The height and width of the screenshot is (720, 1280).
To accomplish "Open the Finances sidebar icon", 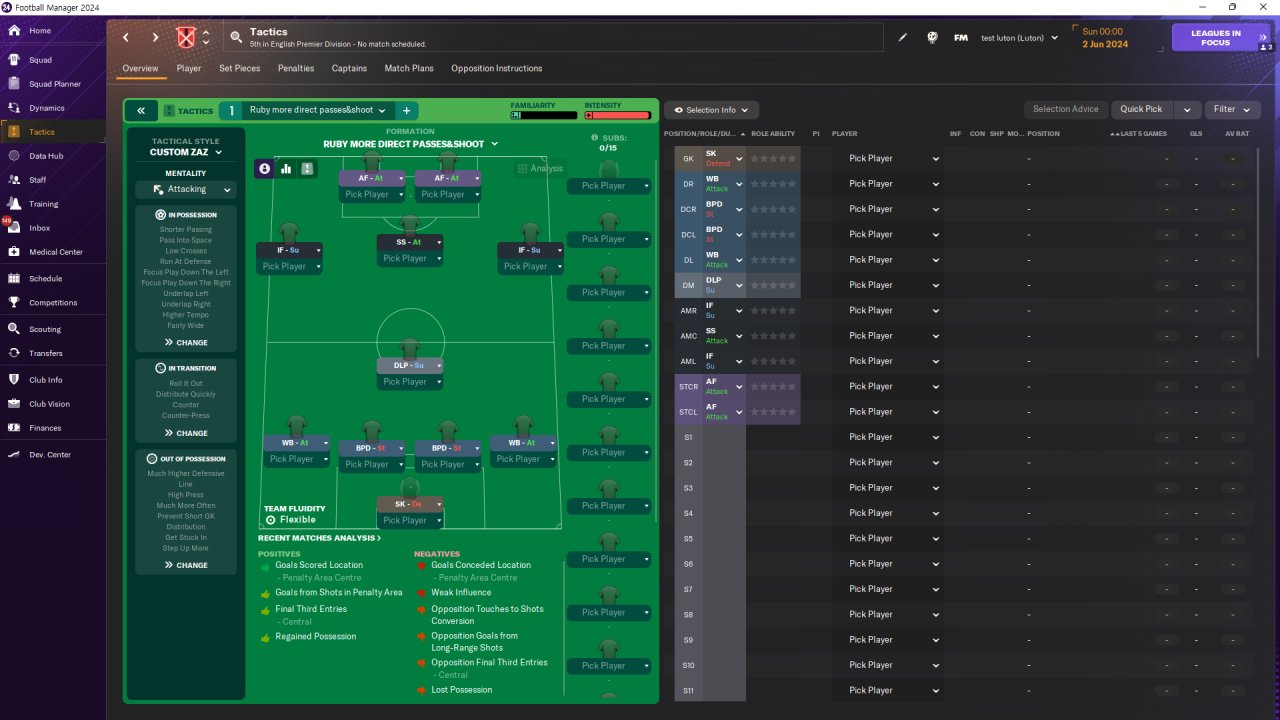I will tap(14, 428).
